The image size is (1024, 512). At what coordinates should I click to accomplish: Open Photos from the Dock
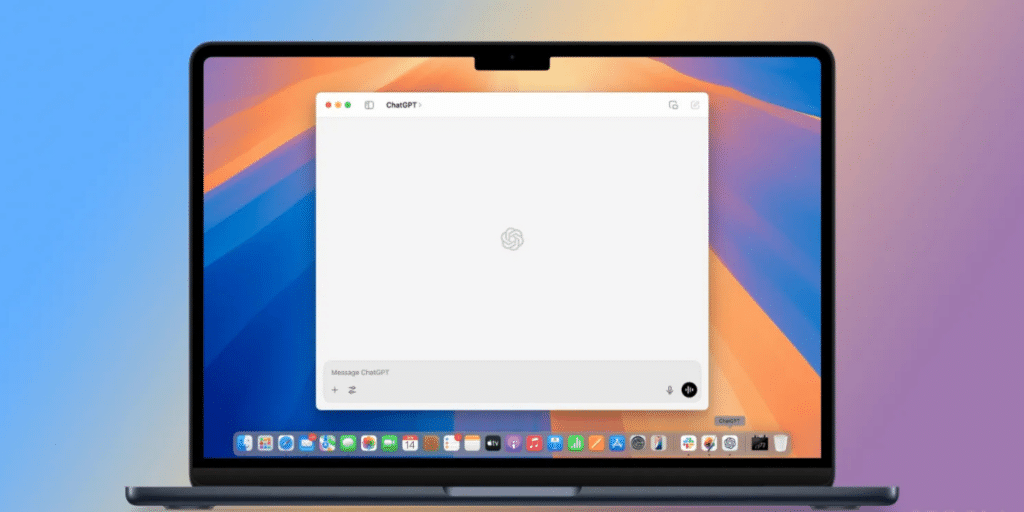369,443
